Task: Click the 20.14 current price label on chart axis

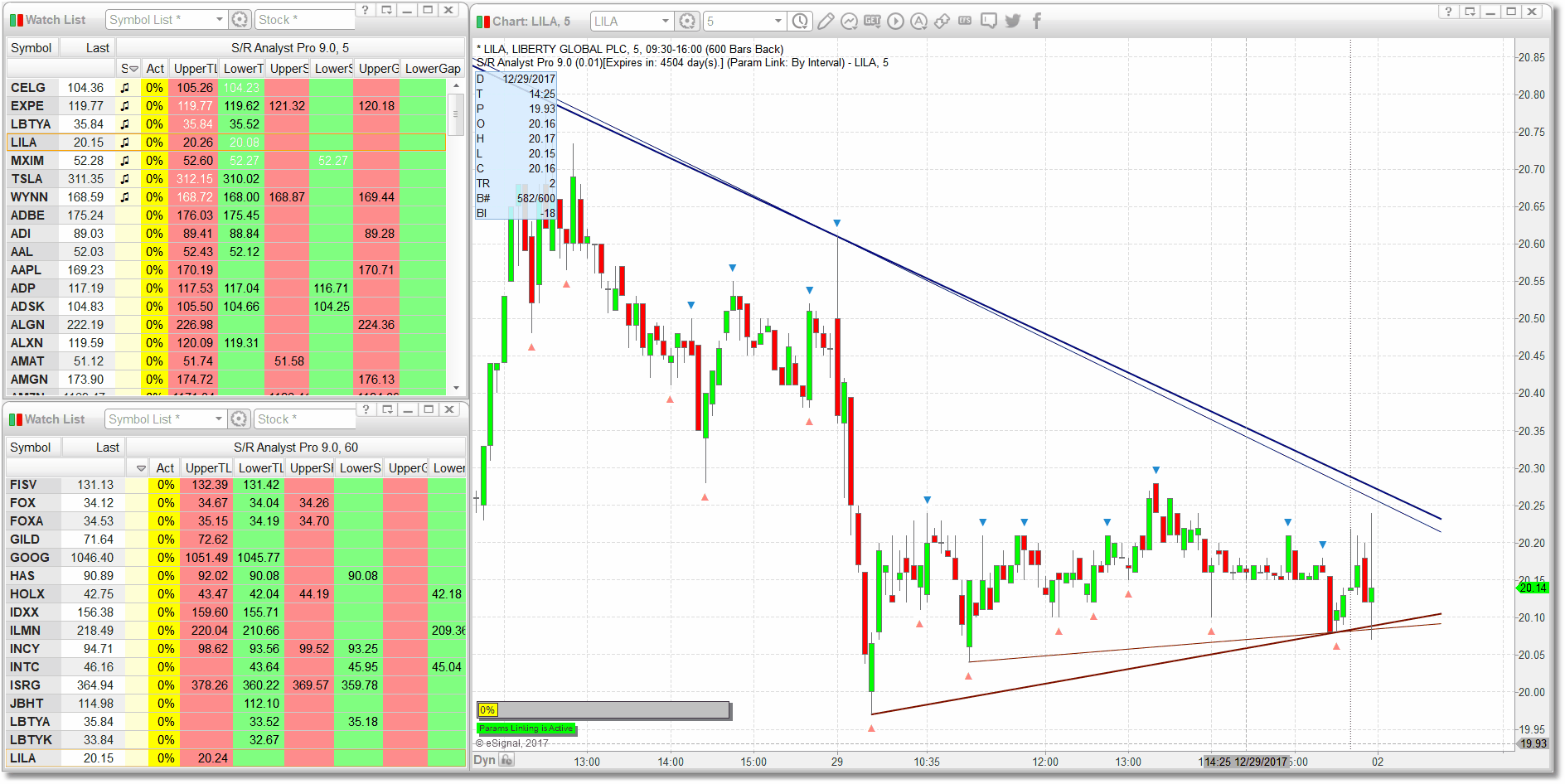Action: pyautogui.click(x=1533, y=588)
